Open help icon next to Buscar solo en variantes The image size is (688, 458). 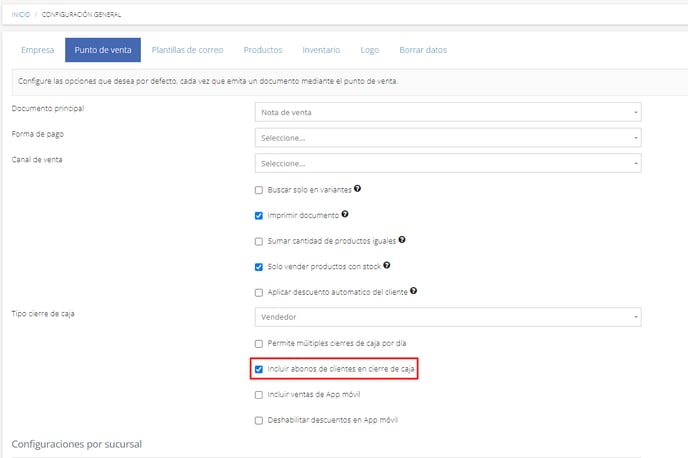tap(358, 189)
